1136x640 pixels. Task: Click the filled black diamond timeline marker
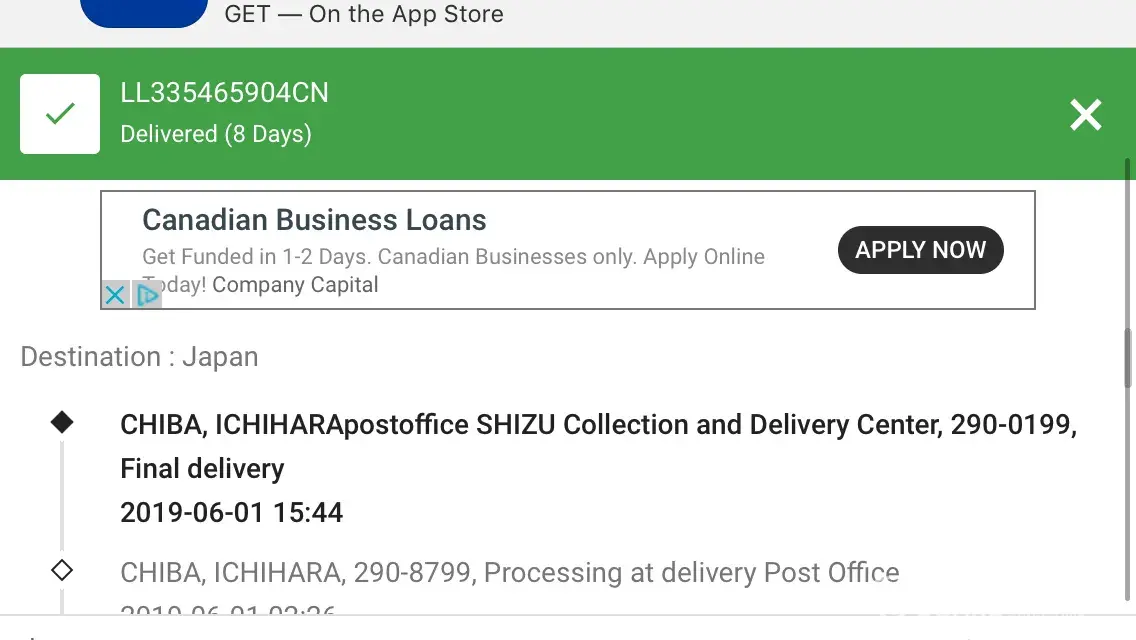coord(62,422)
